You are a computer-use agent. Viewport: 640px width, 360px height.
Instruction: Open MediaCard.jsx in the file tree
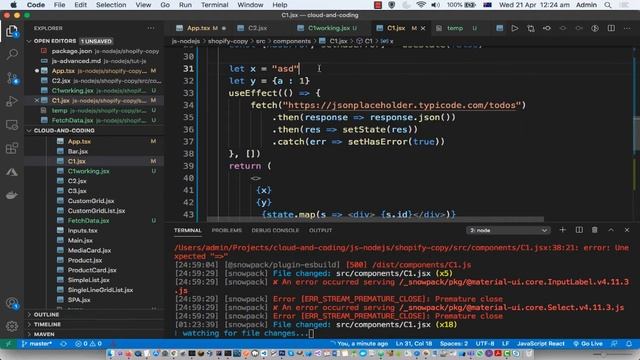(x=89, y=250)
